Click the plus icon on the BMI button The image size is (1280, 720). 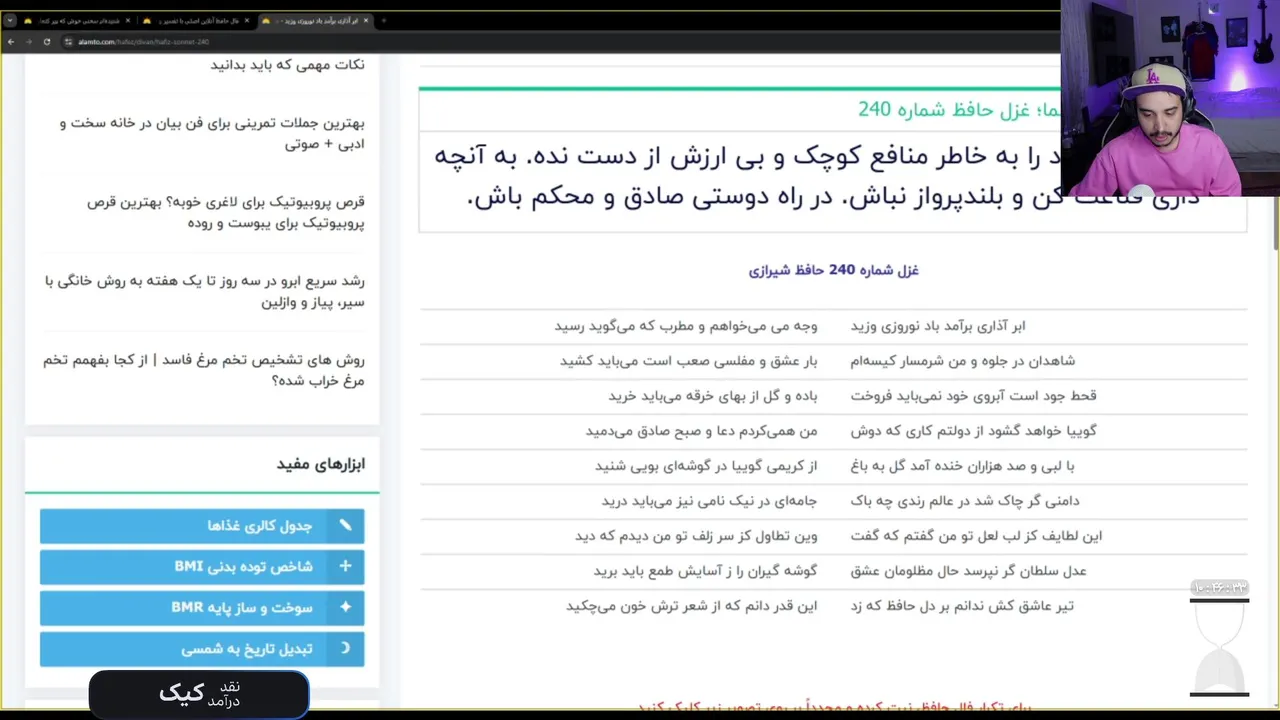pos(345,566)
